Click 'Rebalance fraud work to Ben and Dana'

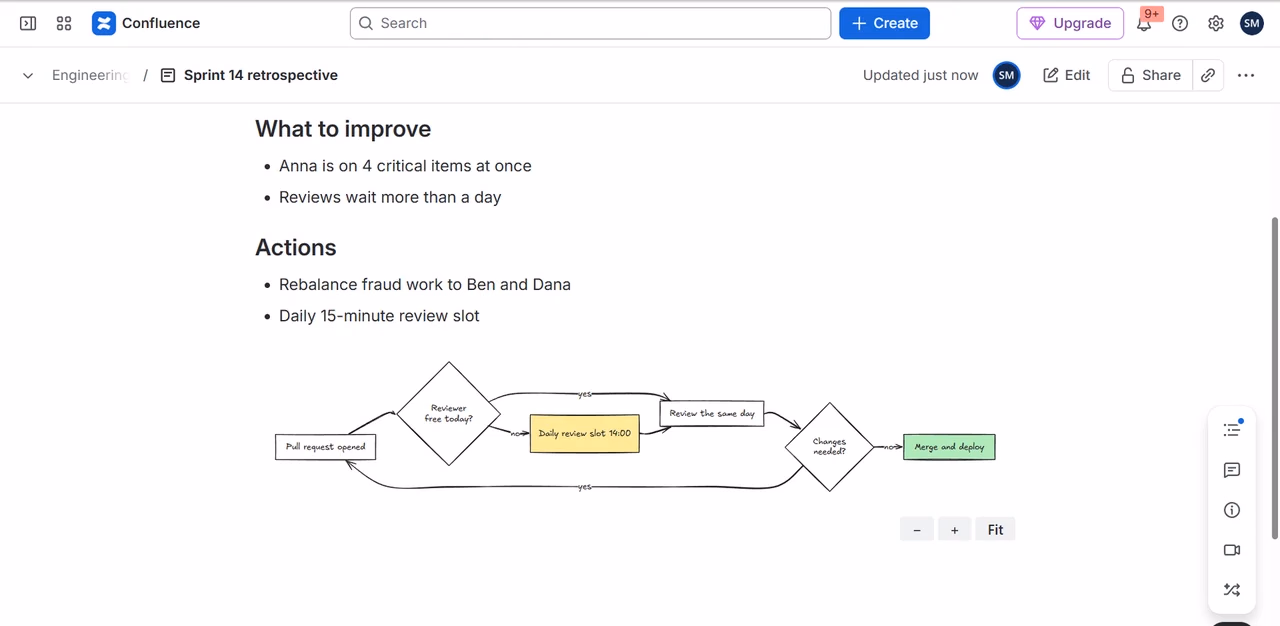425,284
